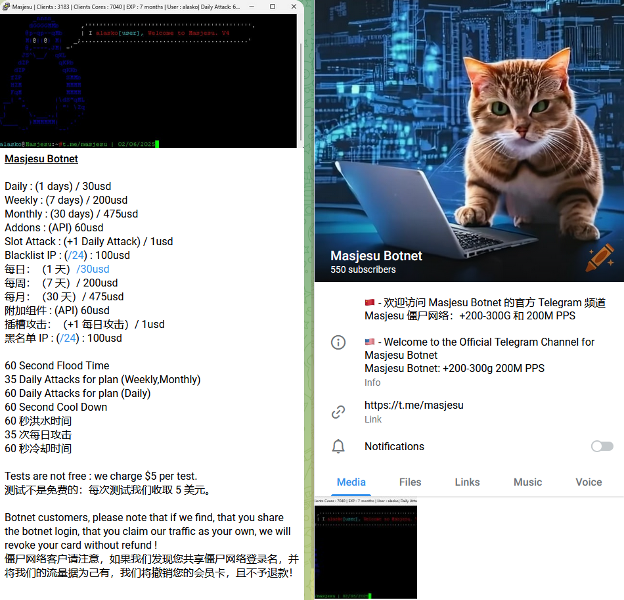The image size is (624, 600).
Task: Click the underlined Masjesu Botnet heading
Action: (41, 159)
